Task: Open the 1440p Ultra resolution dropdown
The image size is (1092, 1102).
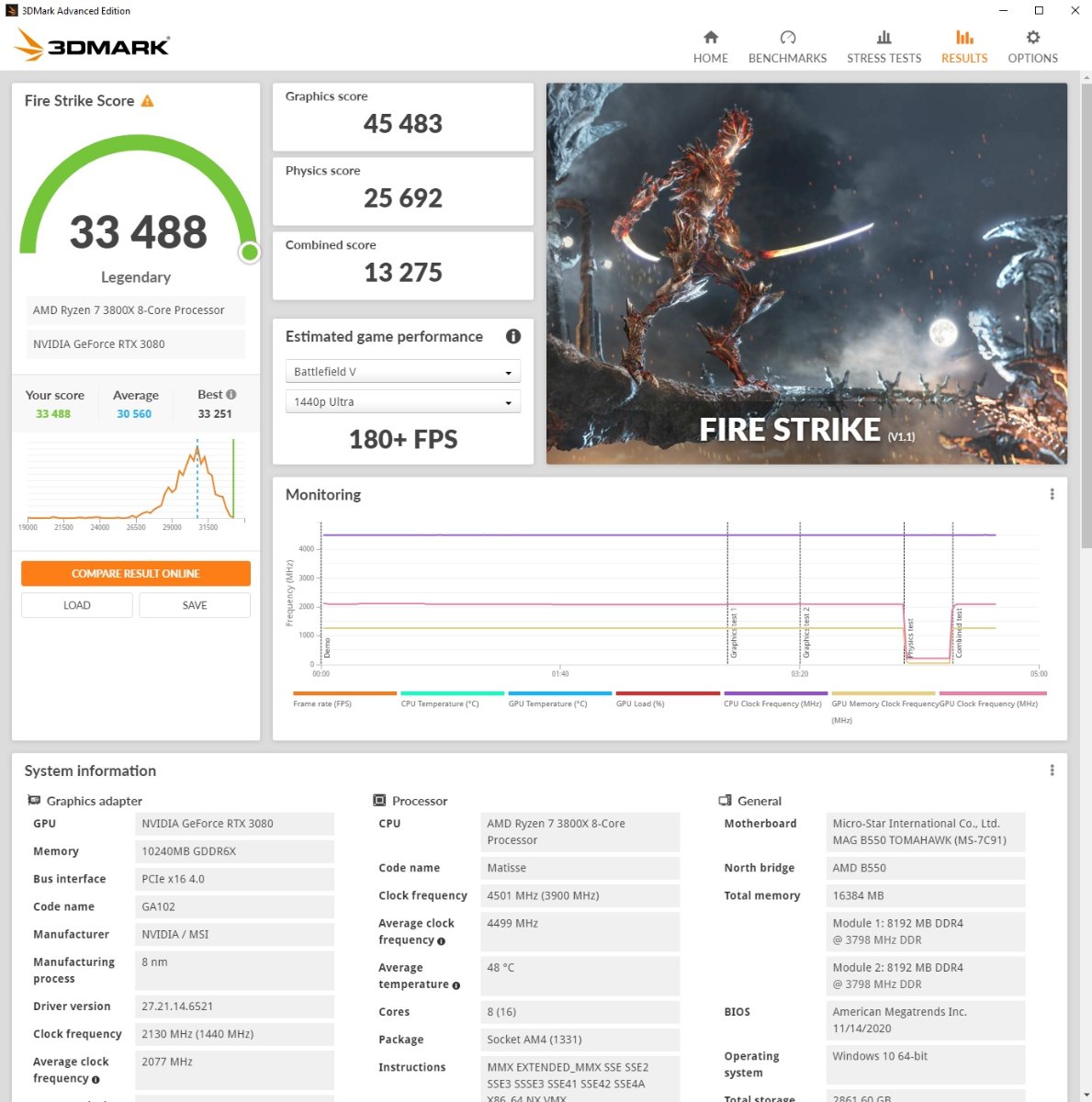Action: point(402,401)
